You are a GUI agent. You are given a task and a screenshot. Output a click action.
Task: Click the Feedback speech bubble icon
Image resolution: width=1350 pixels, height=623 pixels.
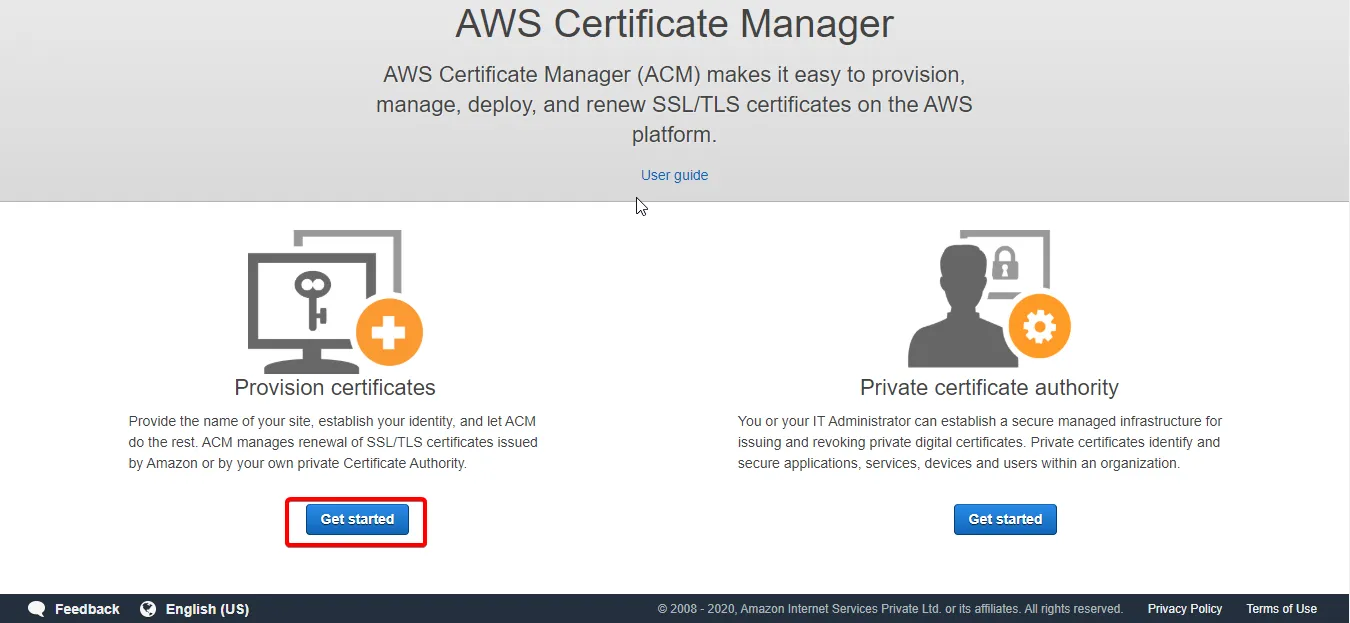(x=36, y=608)
